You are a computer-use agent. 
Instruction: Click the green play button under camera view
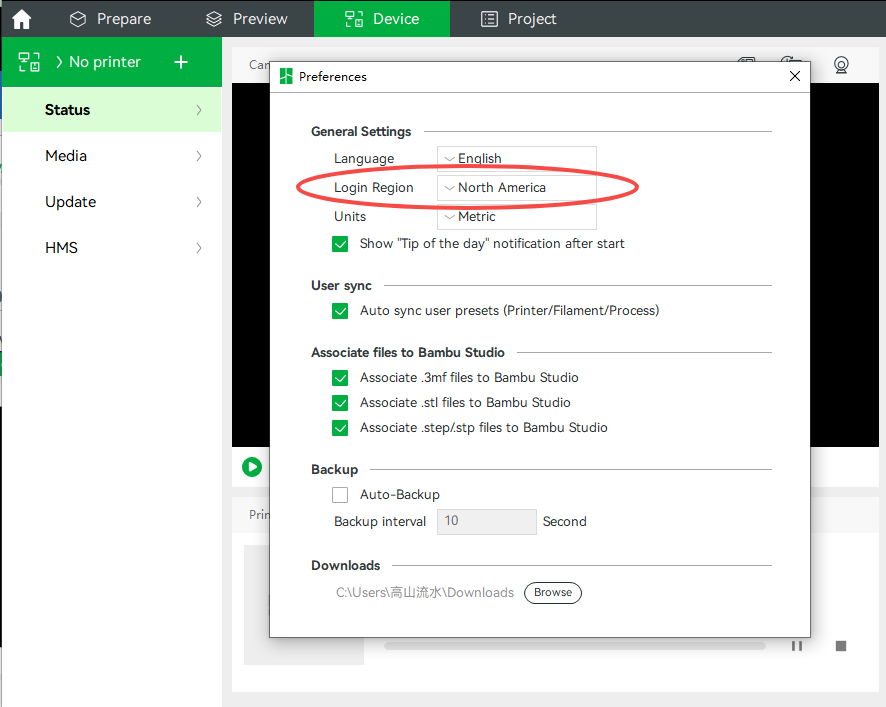[x=252, y=467]
